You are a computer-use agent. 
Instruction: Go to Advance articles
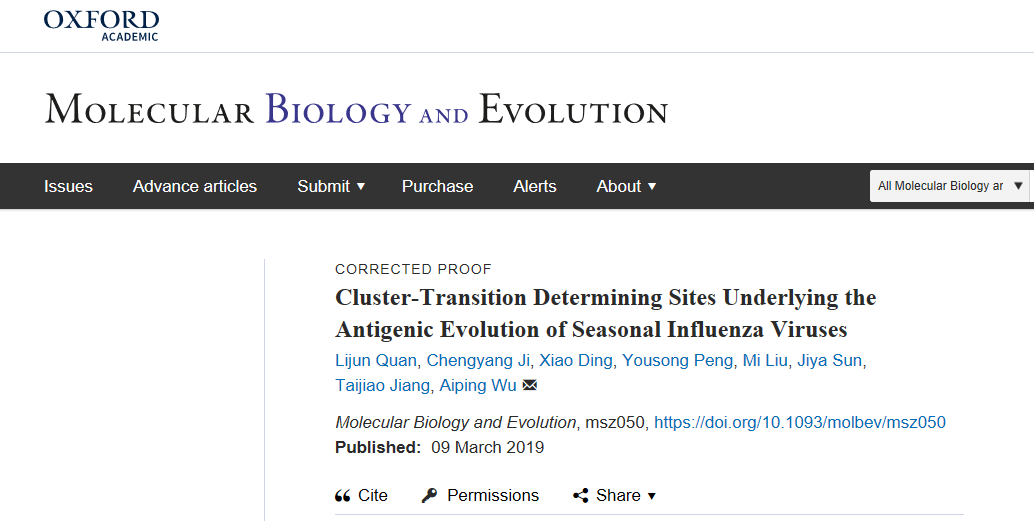point(195,186)
